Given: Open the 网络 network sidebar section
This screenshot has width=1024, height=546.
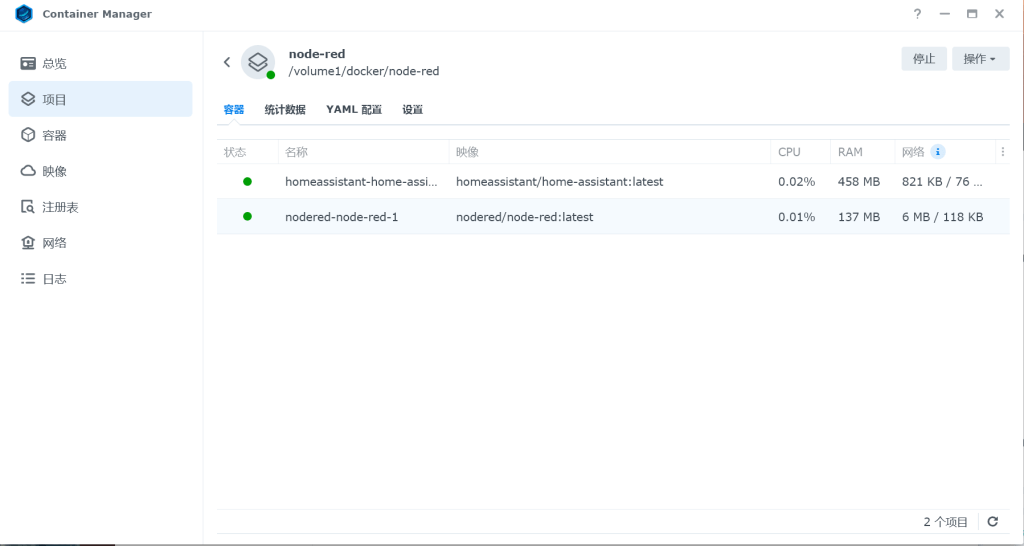Looking at the screenshot, I should click(x=101, y=243).
